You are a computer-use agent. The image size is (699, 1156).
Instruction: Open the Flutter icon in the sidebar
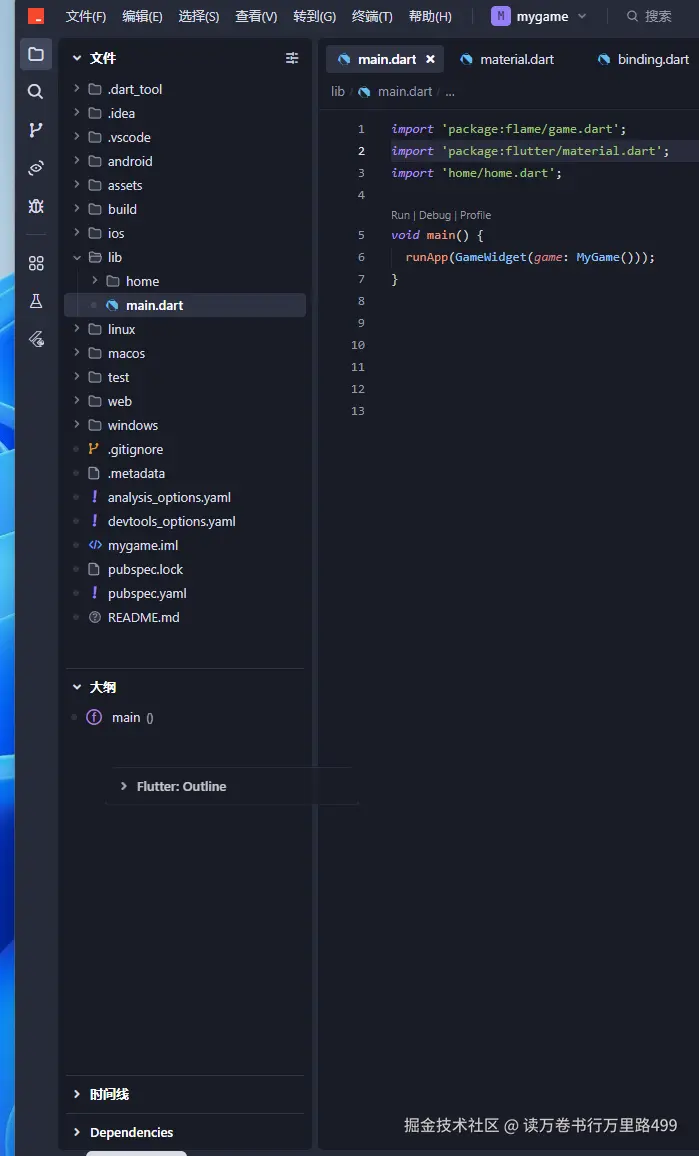[36, 339]
